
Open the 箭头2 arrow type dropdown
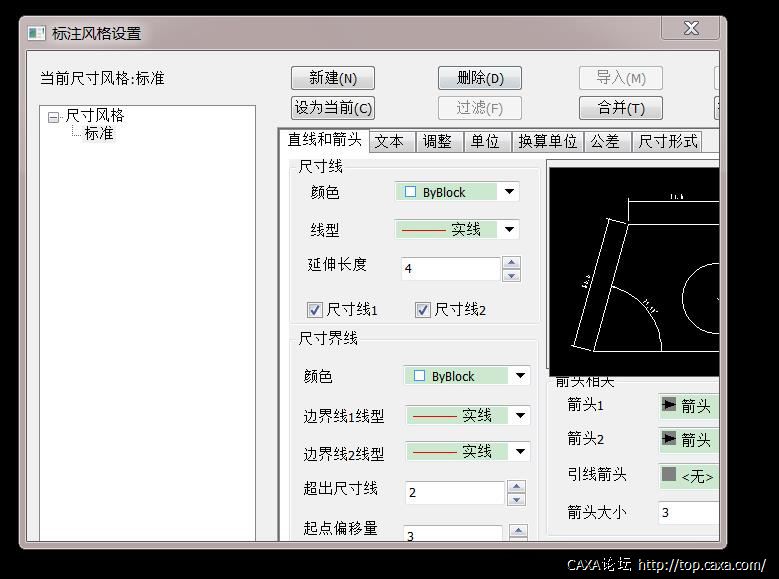(689, 440)
